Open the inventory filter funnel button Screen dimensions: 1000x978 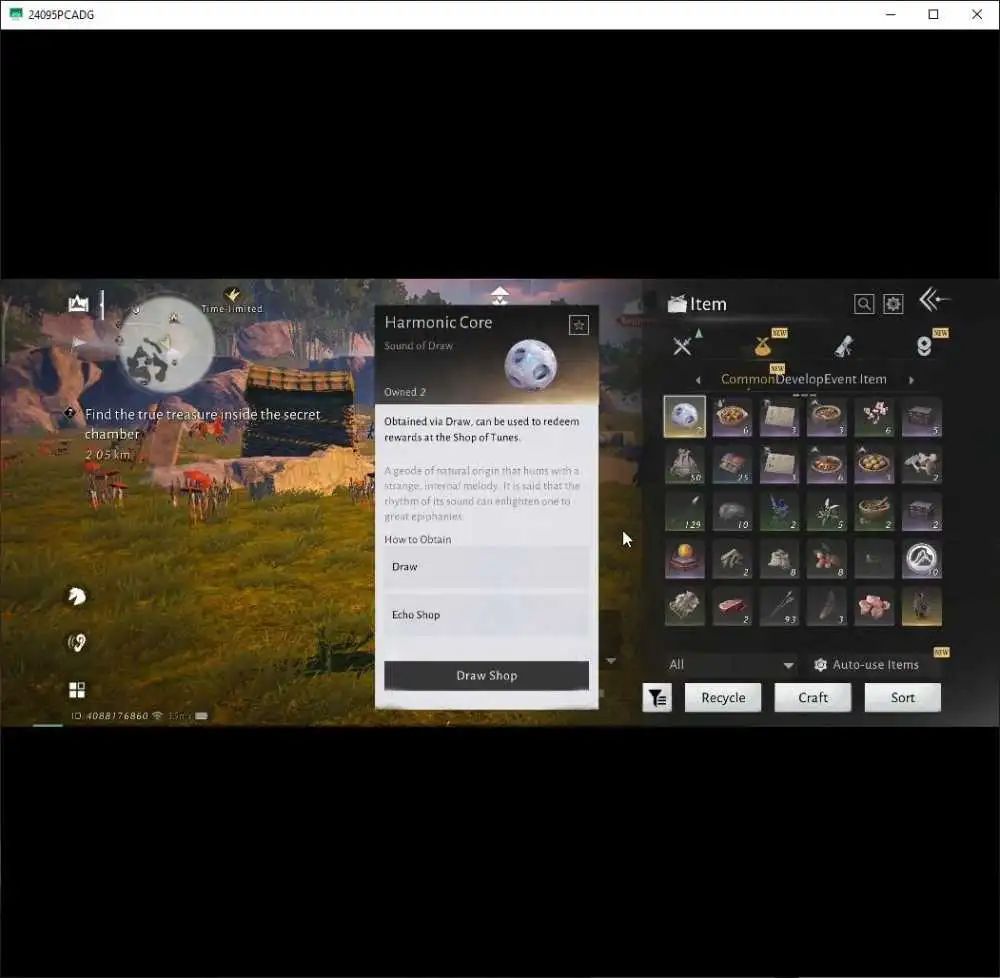pyautogui.click(x=657, y=698)
